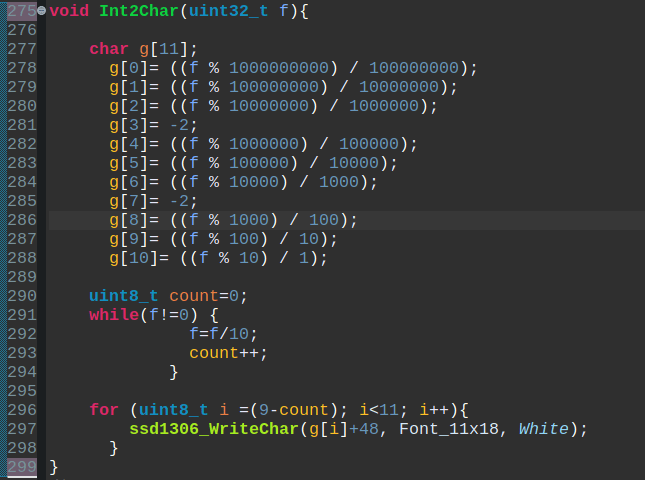This screenshot has width=645, height=480.
Task: Click the uint8_t count=0 declaration
Action: pyautogui.click(x=167, y=296)
